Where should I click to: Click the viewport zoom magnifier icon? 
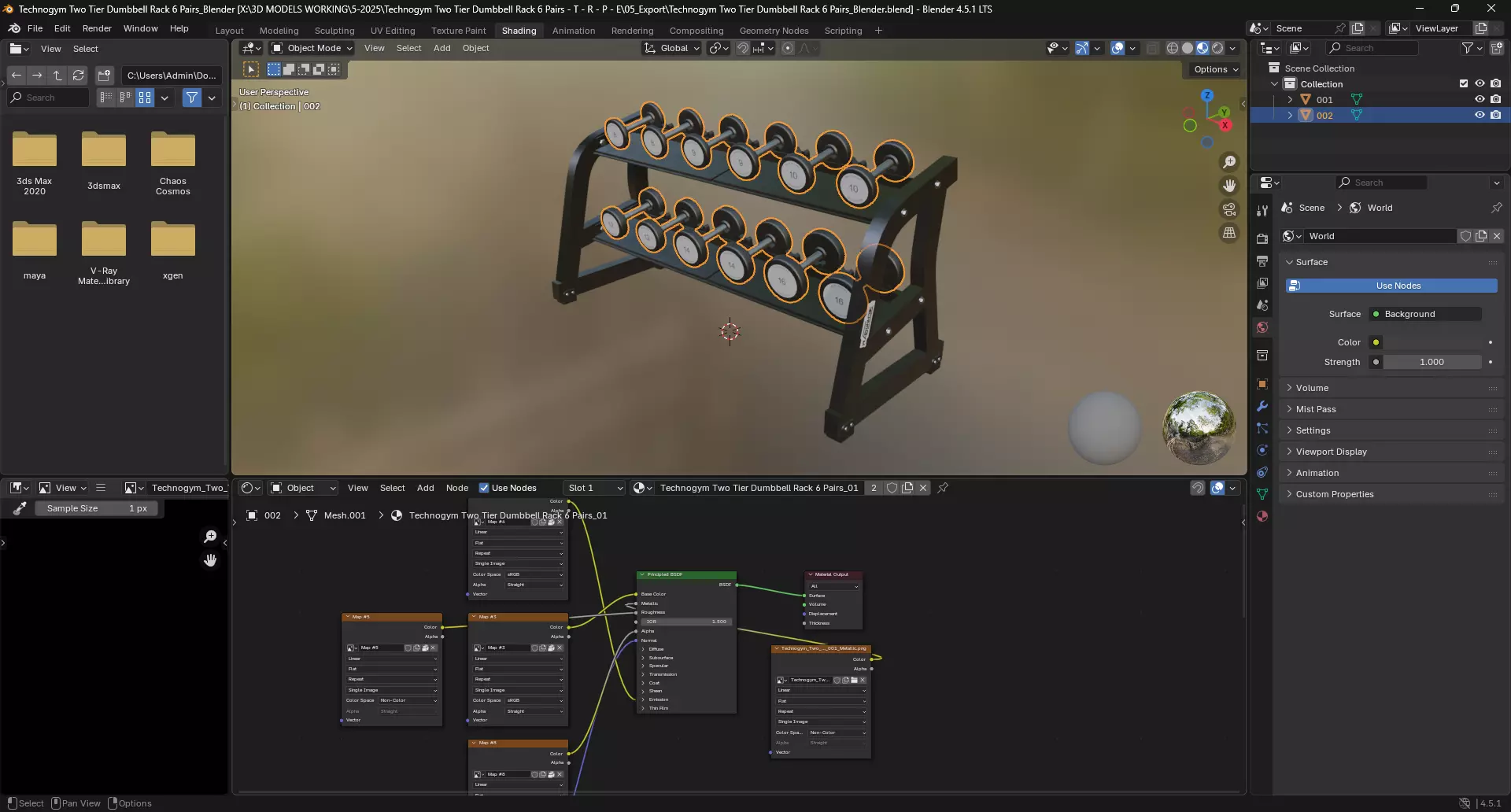[x=1229, y=162]
